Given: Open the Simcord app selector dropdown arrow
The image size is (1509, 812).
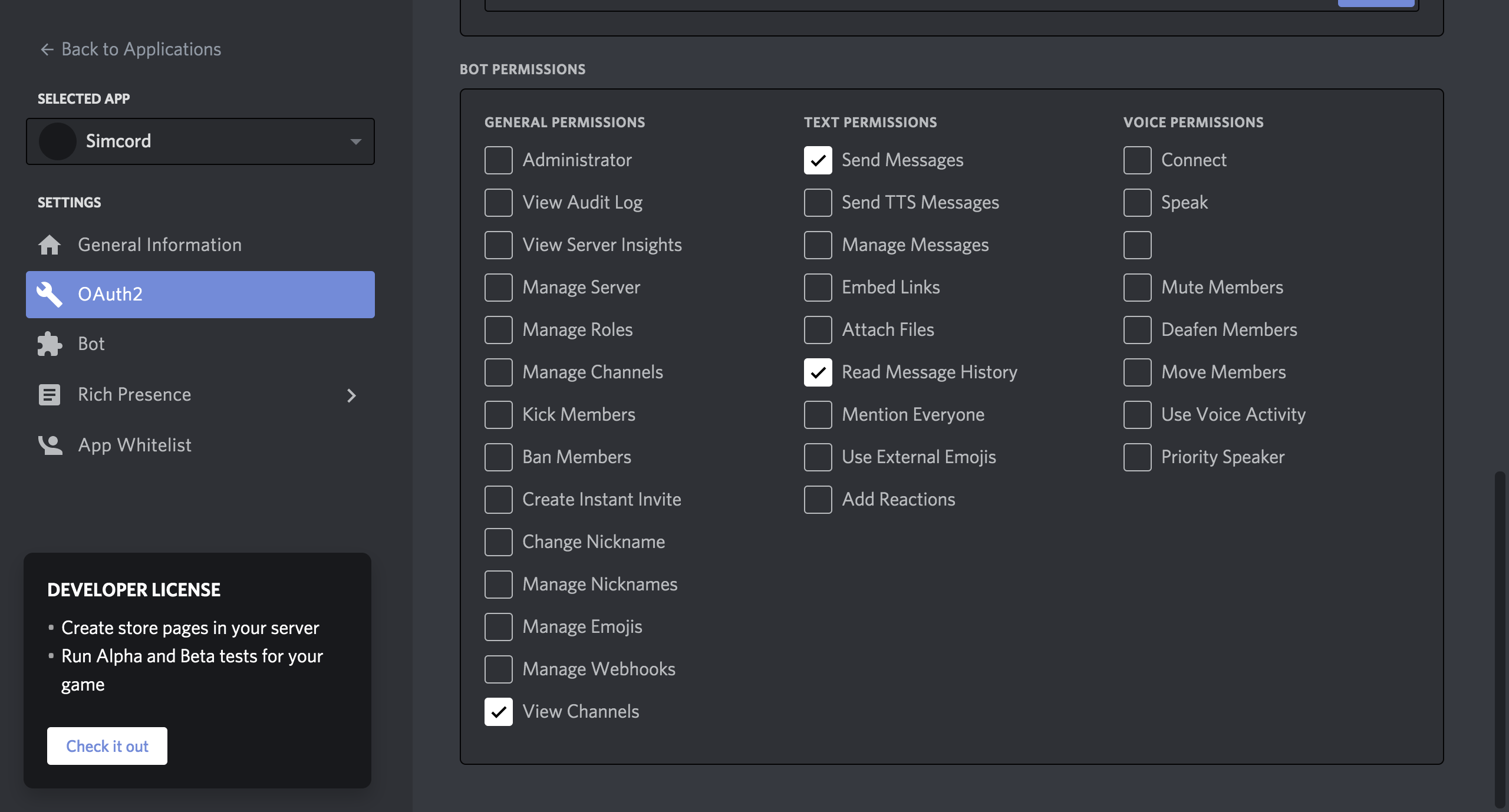Looking at the screenshot, I should [x=355, y=141].
